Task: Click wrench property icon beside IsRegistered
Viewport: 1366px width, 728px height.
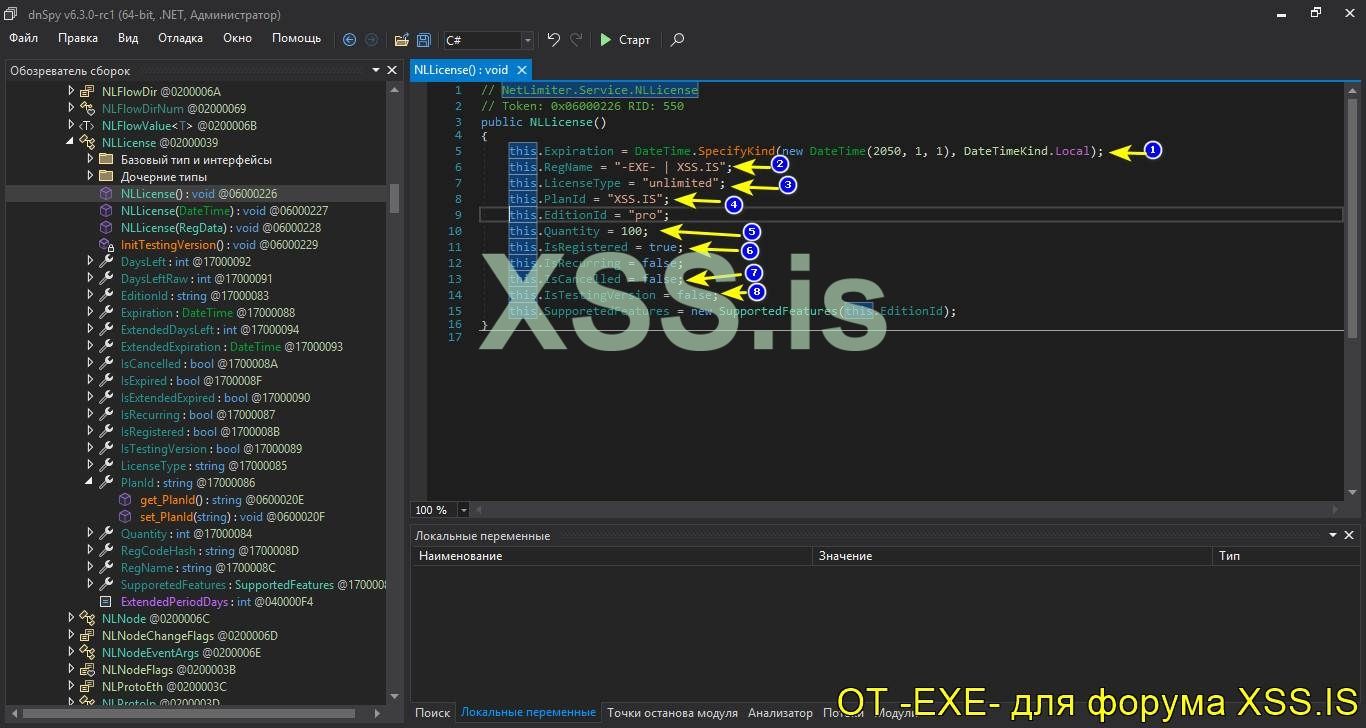Action: click(106, 432)
